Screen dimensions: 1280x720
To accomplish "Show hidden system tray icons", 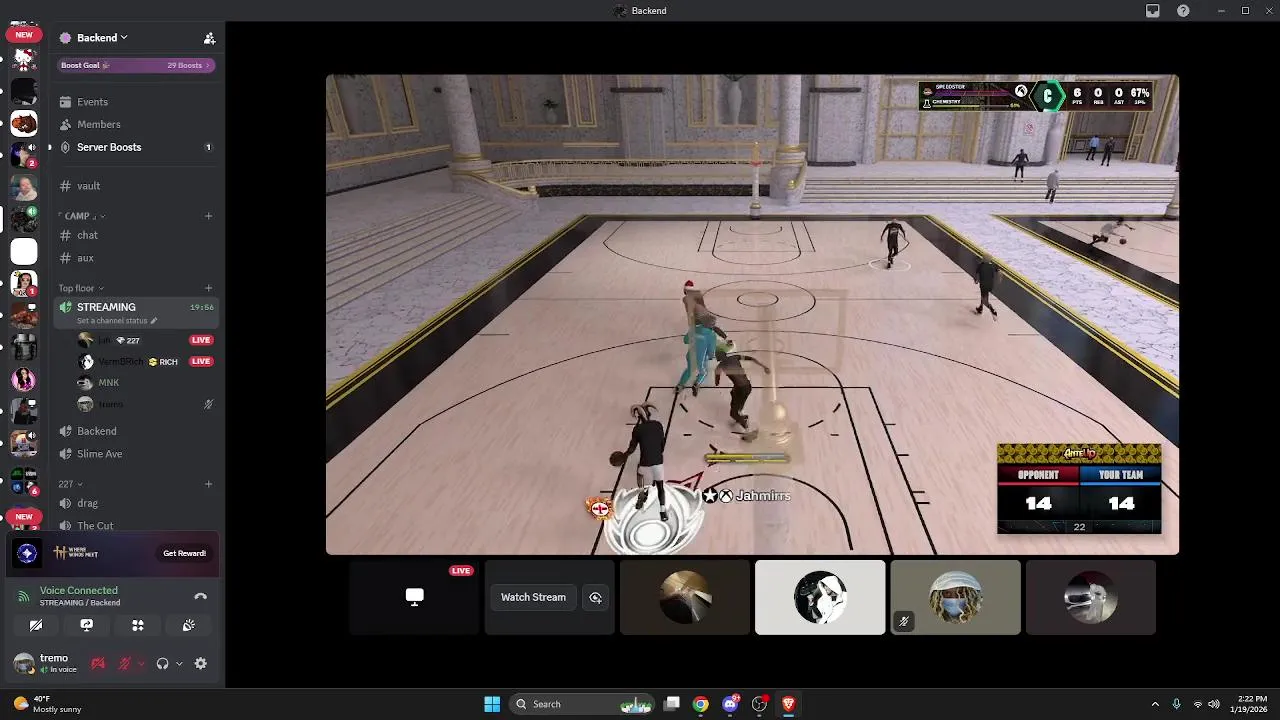I will point(1155,704).
